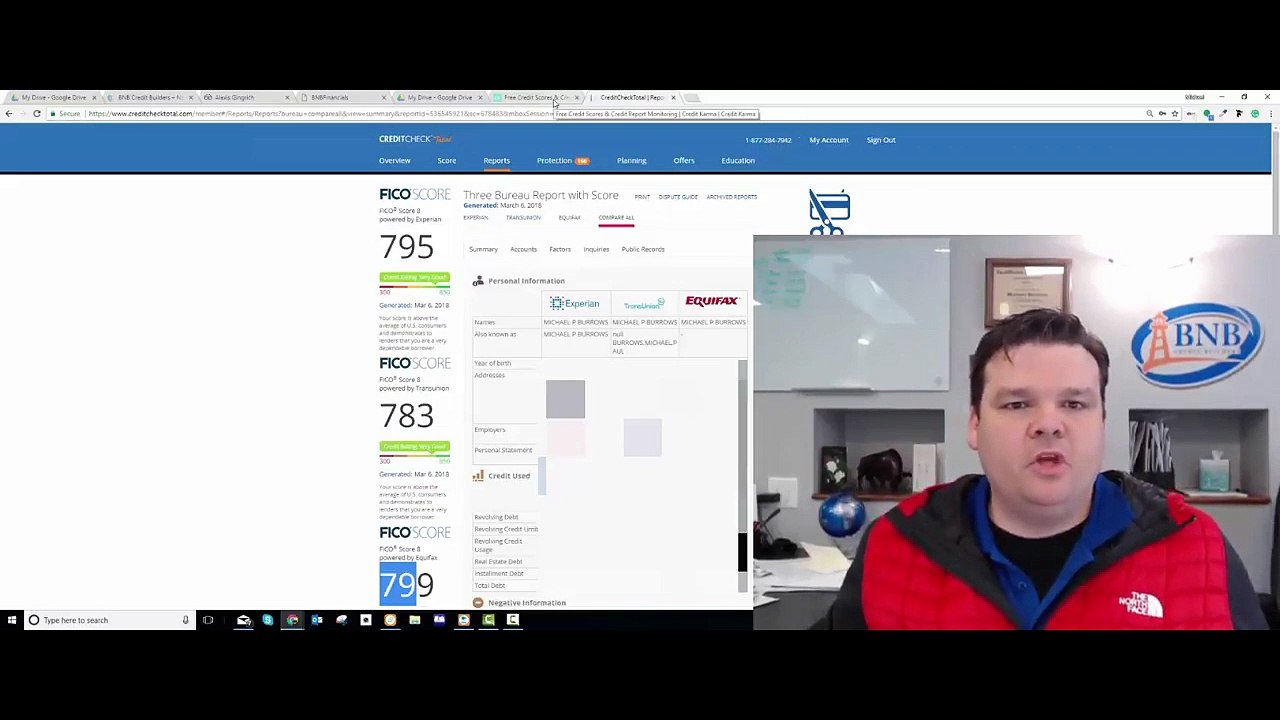Open the Windows Start menu

click(x=11, y=620)
